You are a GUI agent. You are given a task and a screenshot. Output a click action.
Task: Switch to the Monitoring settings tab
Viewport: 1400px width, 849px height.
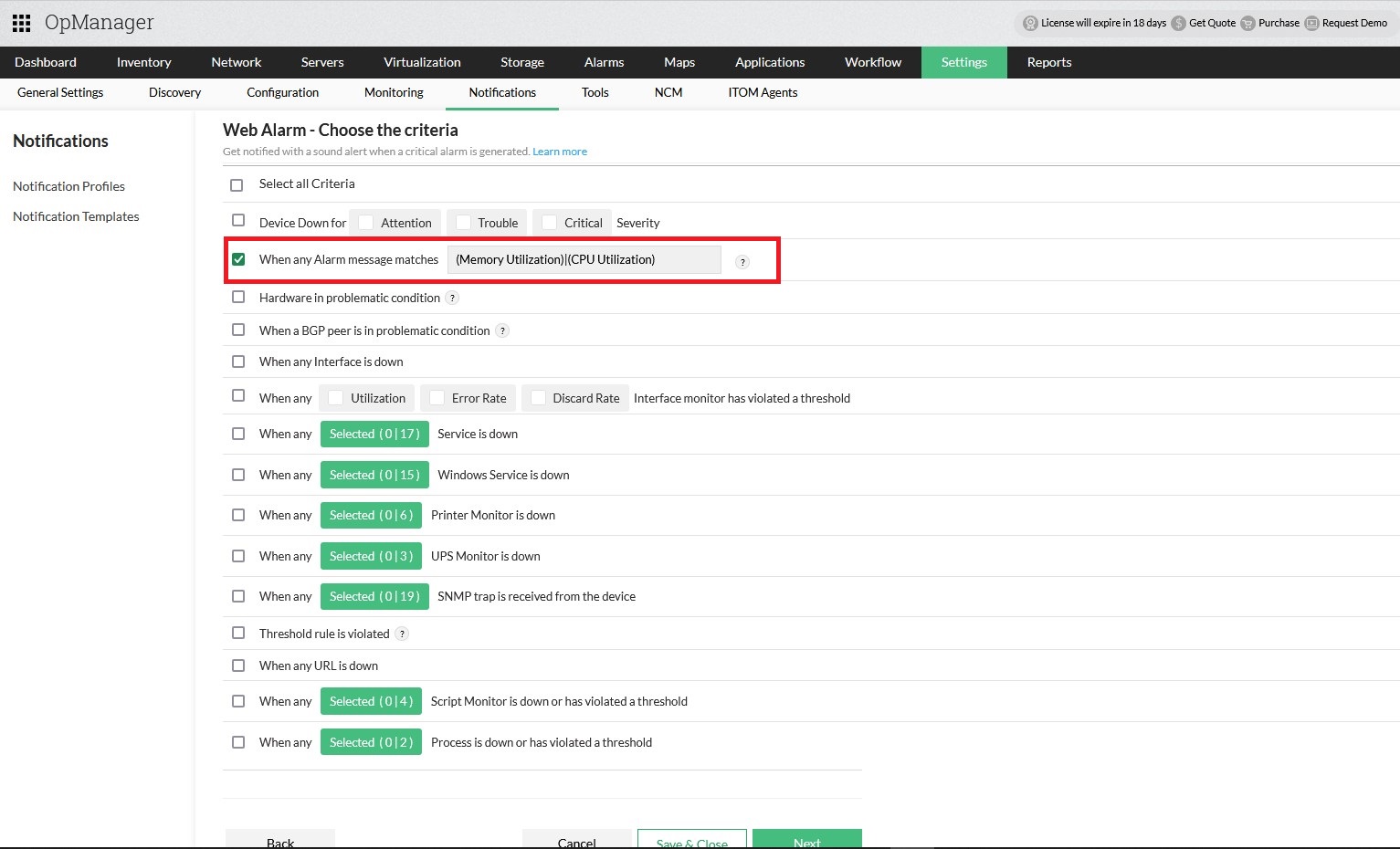394,92
